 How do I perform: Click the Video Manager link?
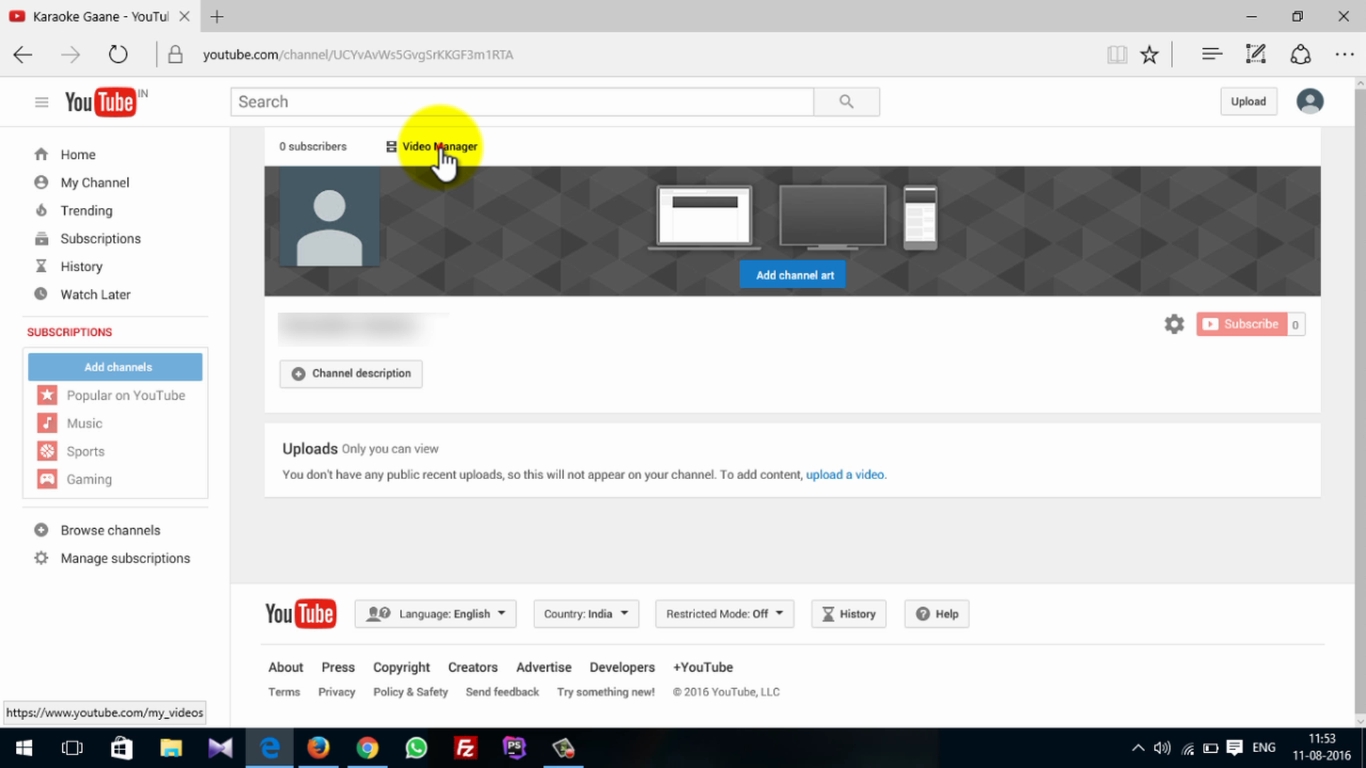(x=432, y=147)
